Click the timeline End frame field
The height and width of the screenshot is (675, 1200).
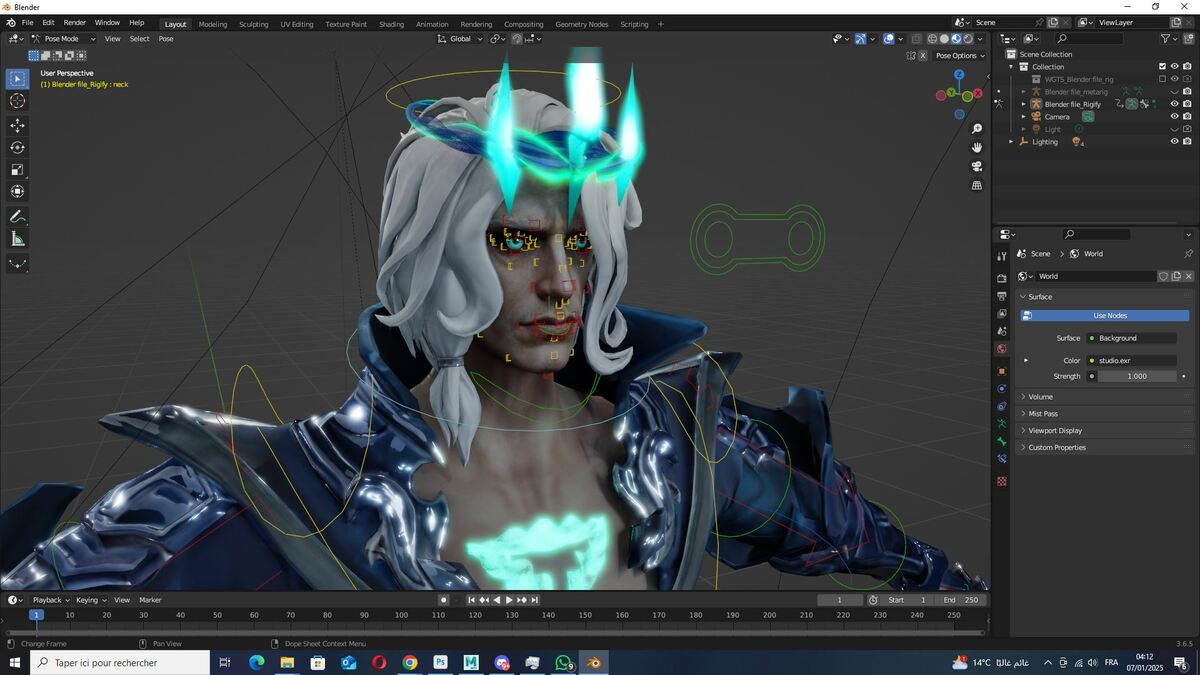tap(962, 600)
